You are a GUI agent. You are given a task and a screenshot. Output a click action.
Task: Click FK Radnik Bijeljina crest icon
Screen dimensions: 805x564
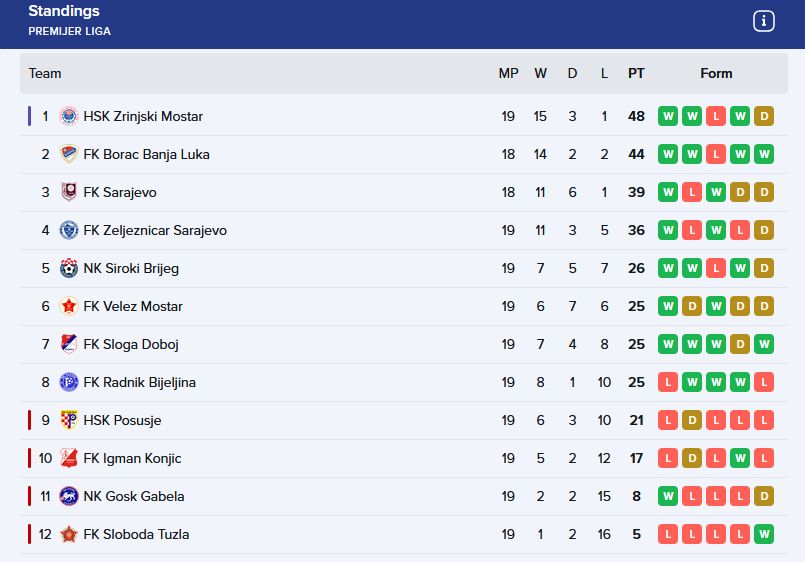69,382
